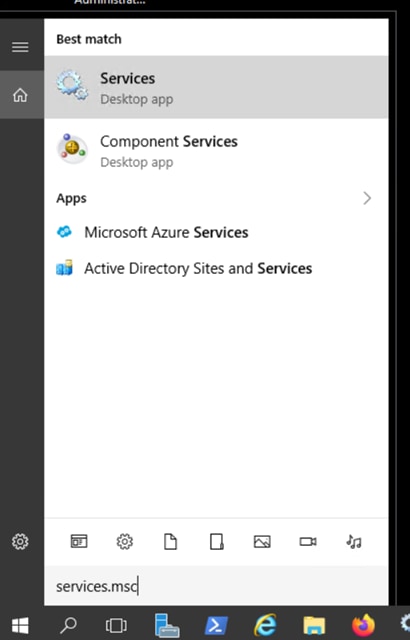Viewport: 410px width, 640px height.
Task: Open Task View on the taskbar
Action: coord(116,625)
